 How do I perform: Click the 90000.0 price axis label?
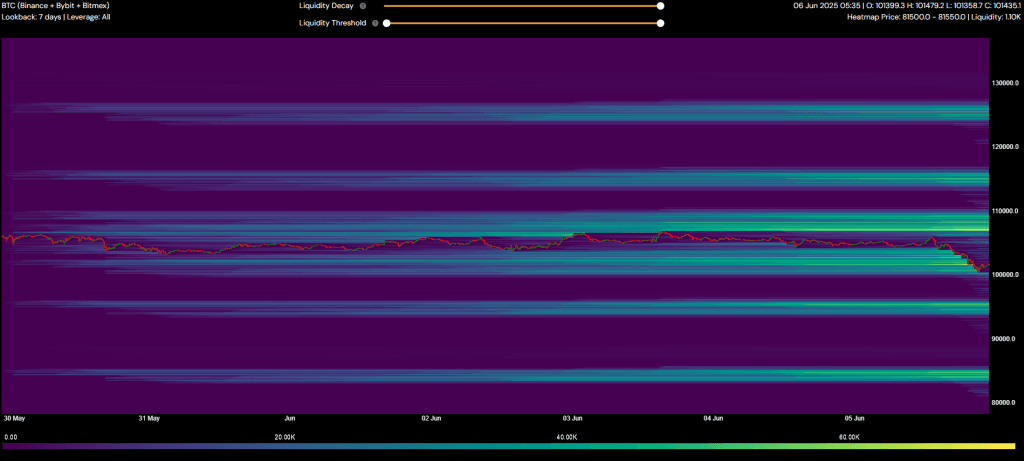[x=1005, y=339]
